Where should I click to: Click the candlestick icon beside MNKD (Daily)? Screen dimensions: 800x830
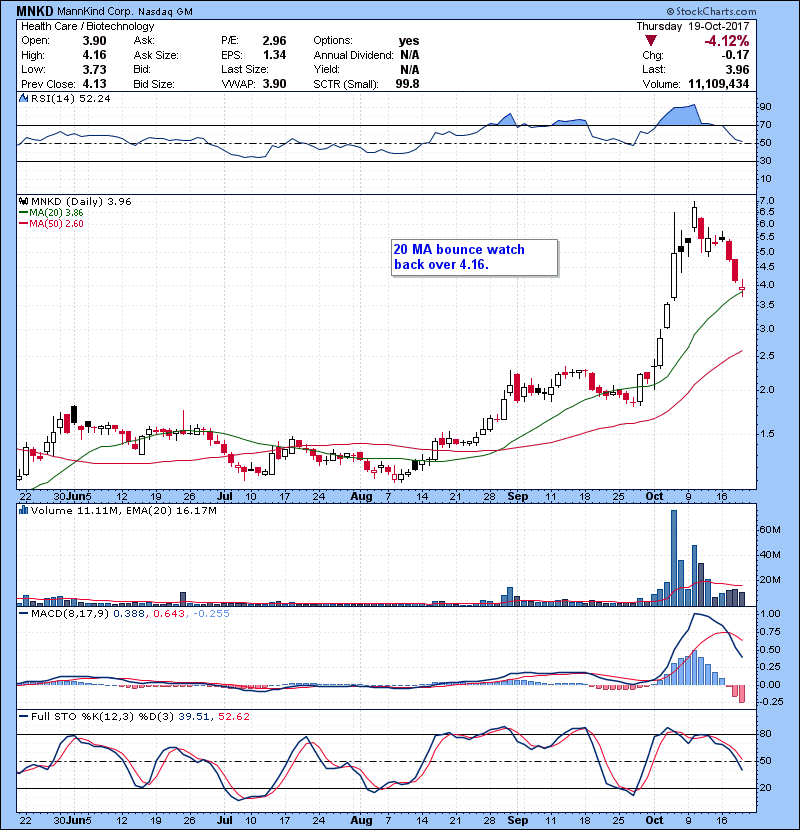pyautogui.click(x=23, y=201)
